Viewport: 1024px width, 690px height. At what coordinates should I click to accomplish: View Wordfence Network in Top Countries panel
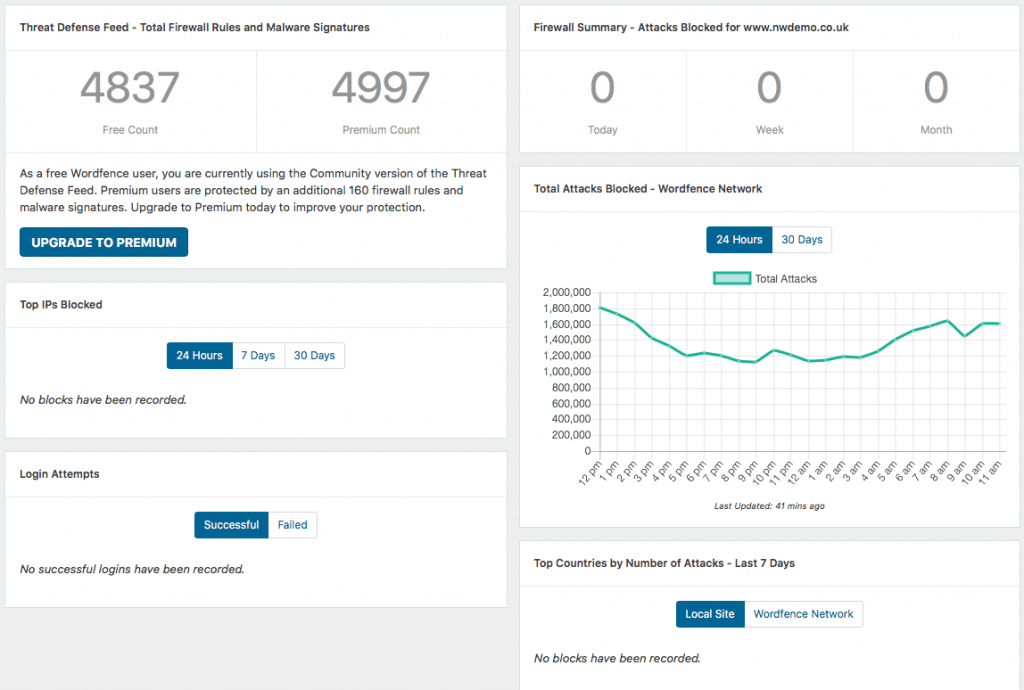click(804, 614)
